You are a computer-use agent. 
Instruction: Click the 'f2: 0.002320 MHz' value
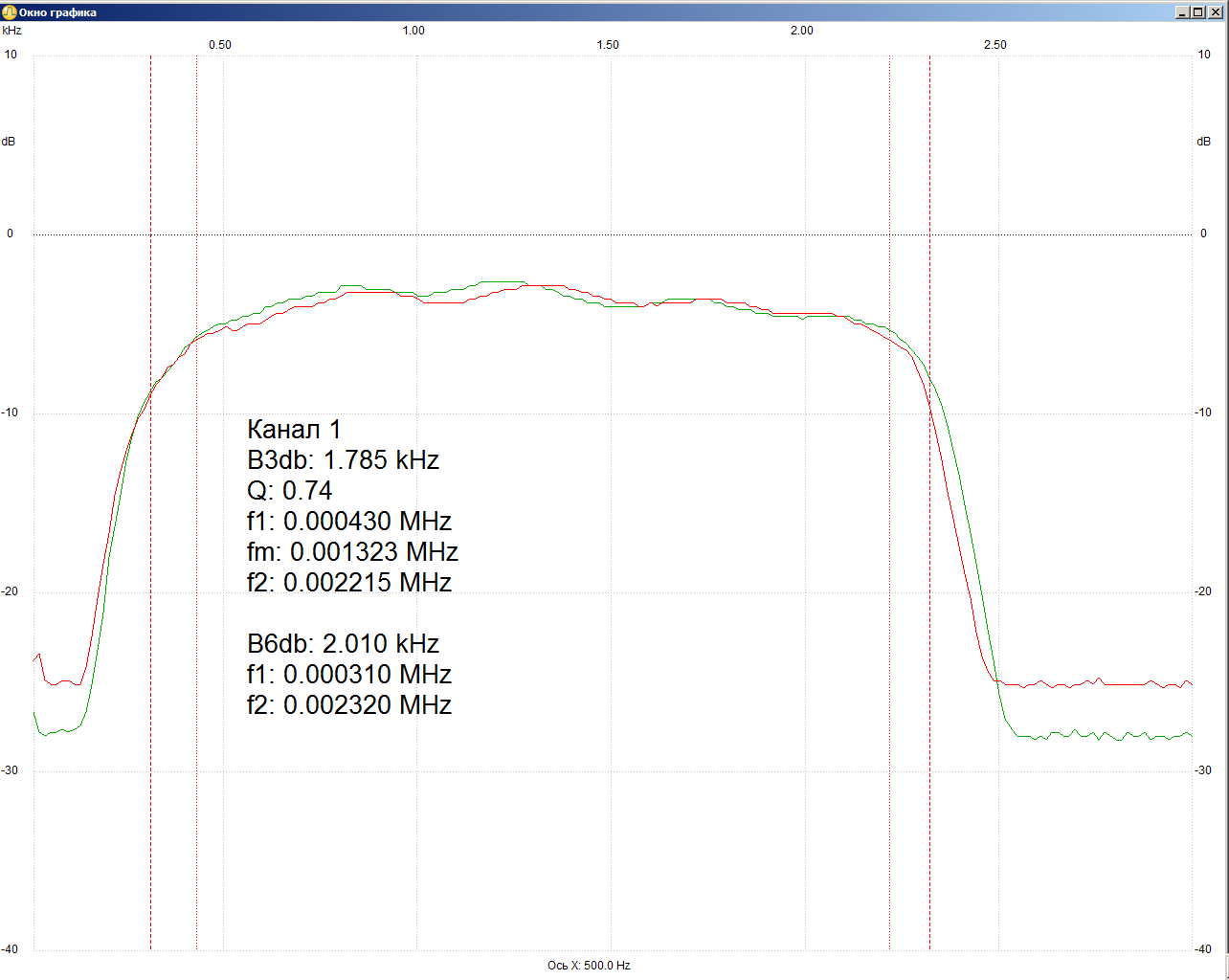(x=349, y=705)
